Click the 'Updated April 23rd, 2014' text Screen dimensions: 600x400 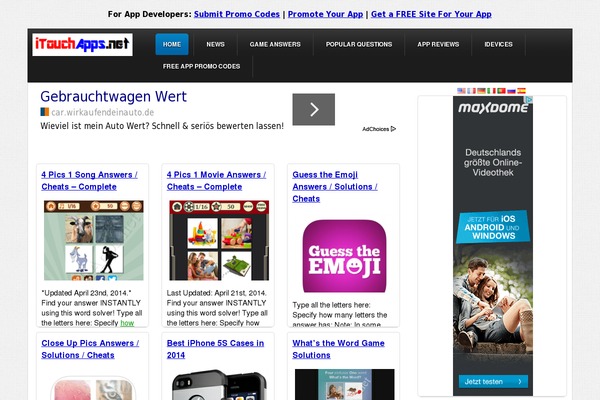(86, 293)
